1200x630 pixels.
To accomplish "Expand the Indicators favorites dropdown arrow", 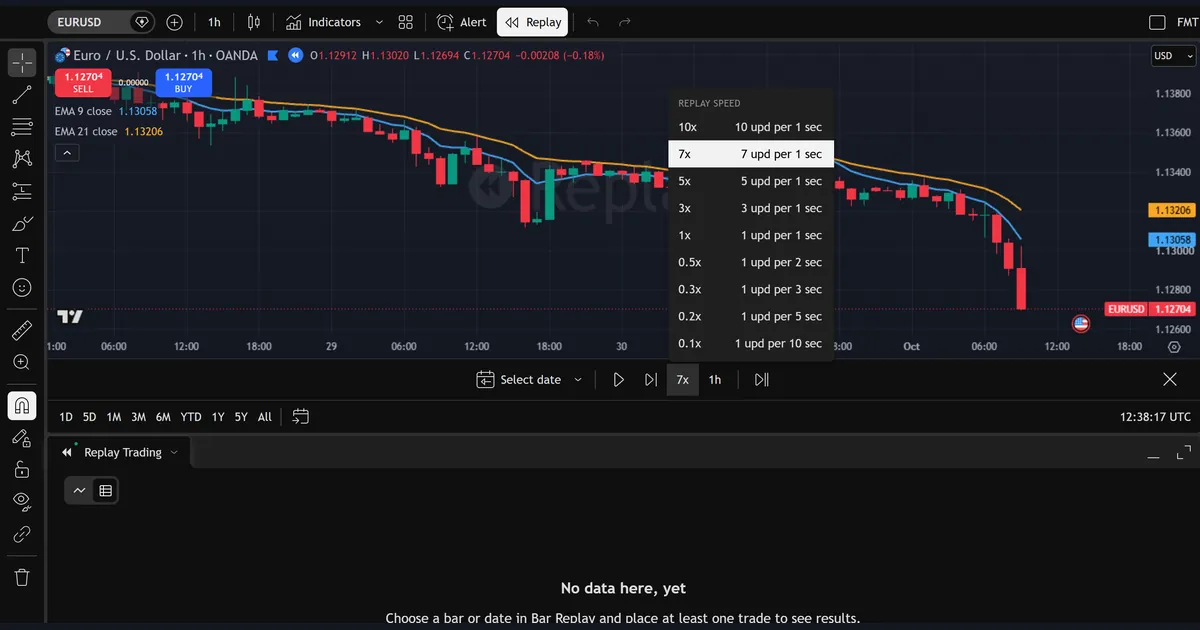I will click(x=379, y=22).
